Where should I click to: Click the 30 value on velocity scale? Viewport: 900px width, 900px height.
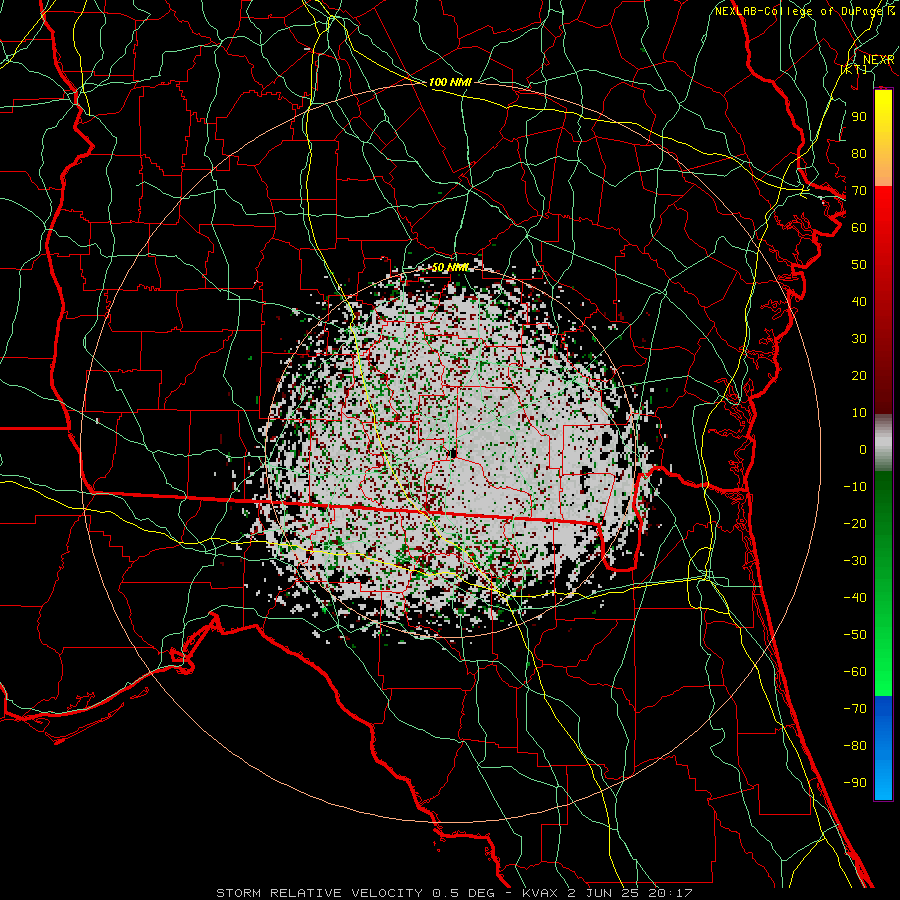[859, 339]
